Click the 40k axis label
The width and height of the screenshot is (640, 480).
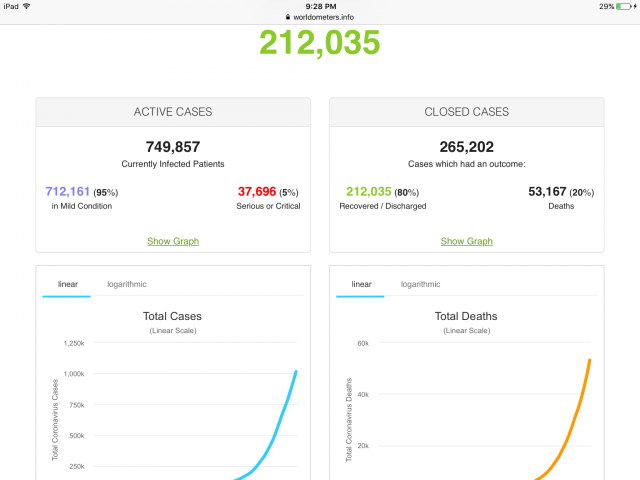click(363, 395)
